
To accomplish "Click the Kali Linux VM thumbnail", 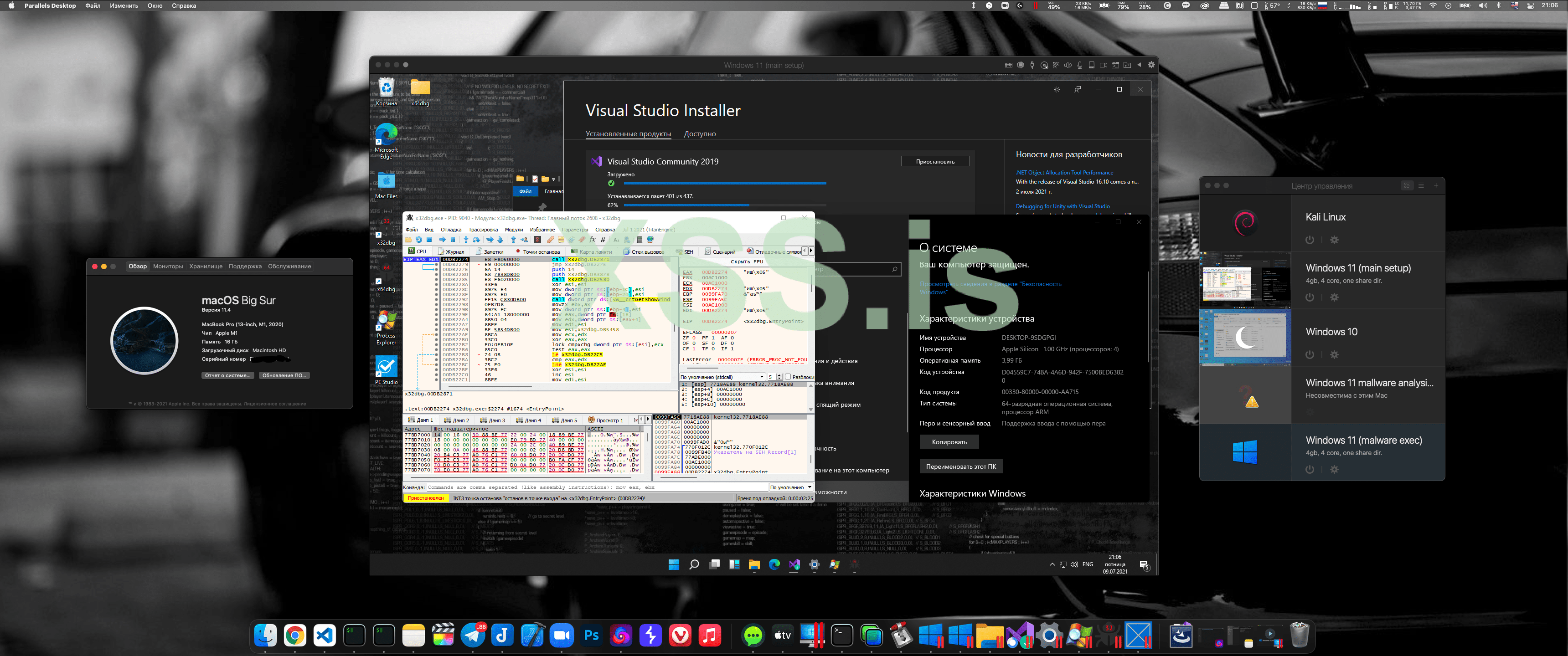I will (x=1245, y=223).
